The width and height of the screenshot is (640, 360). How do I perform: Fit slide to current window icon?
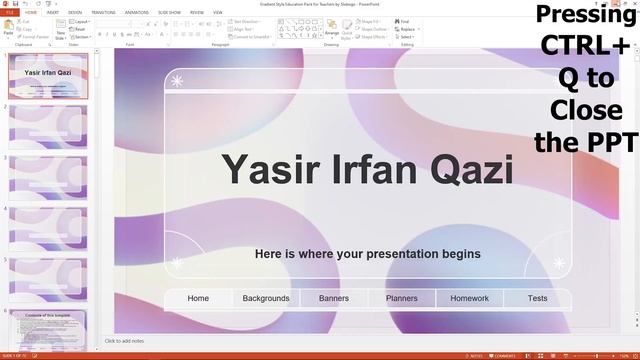(635, 356)
